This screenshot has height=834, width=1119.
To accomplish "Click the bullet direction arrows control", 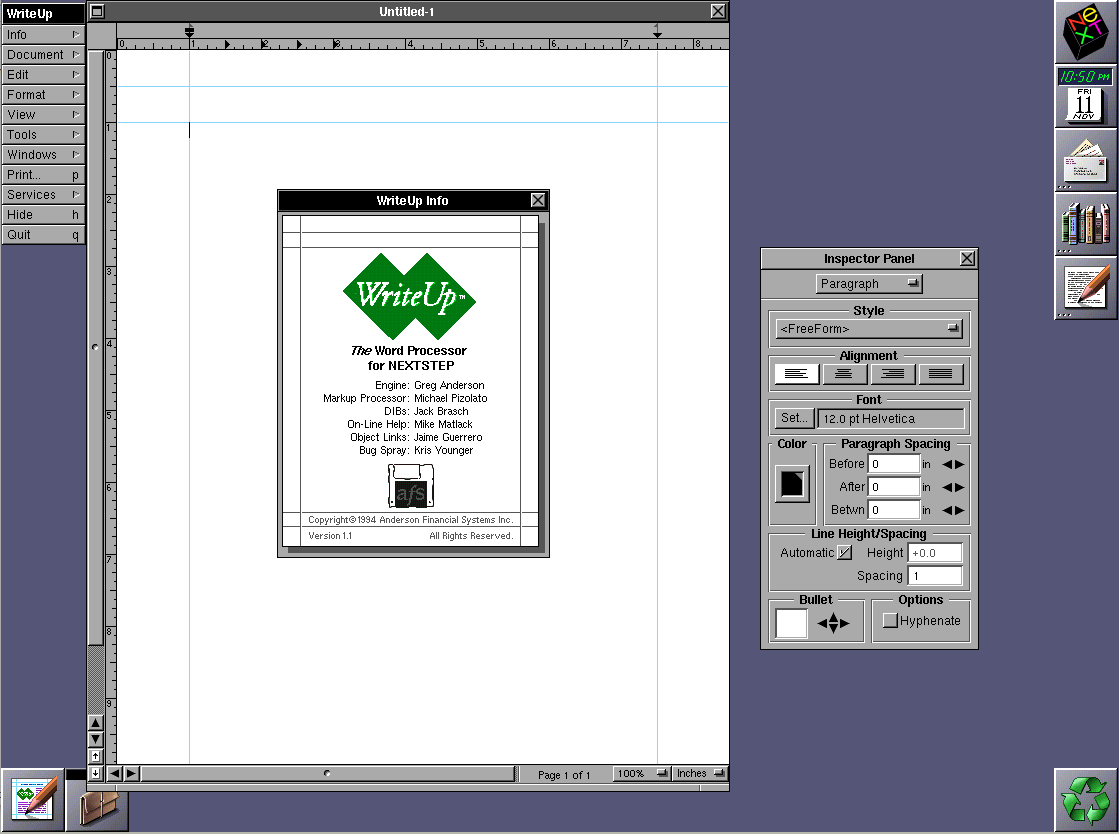I will (x=834, y=623).
